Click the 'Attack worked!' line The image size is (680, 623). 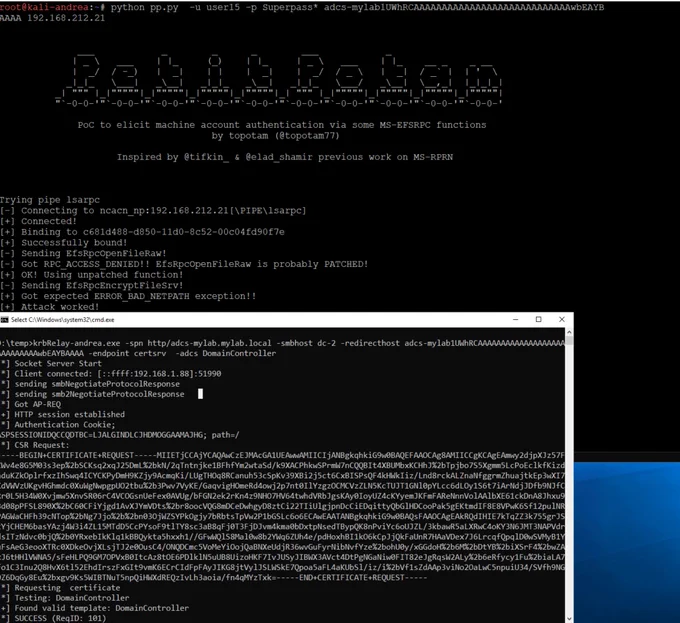pos(50,307)
